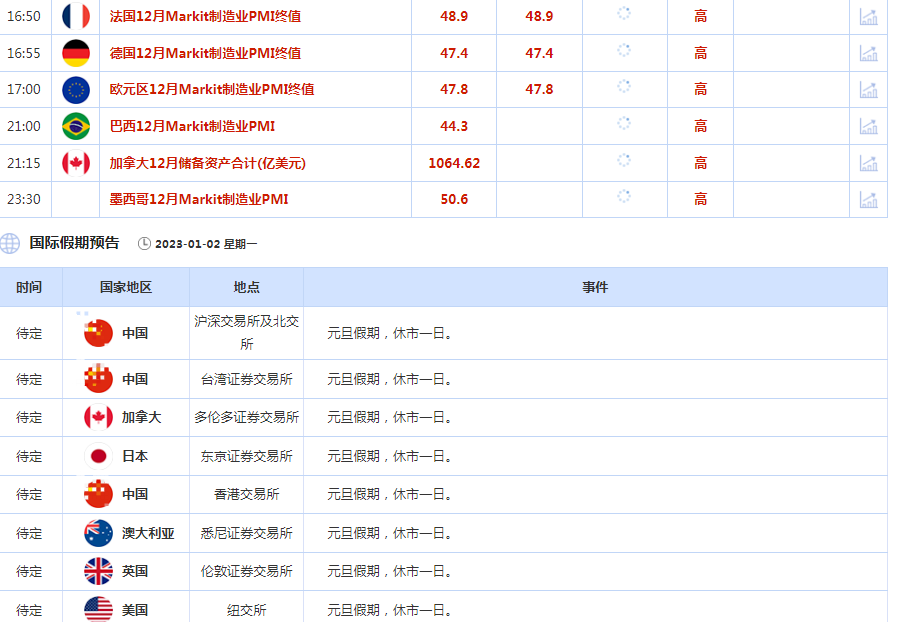Open chart icon for Germany manufacturing PMI row
The image size is (903, 622).
pyautogui.click(x=868, y=53)
